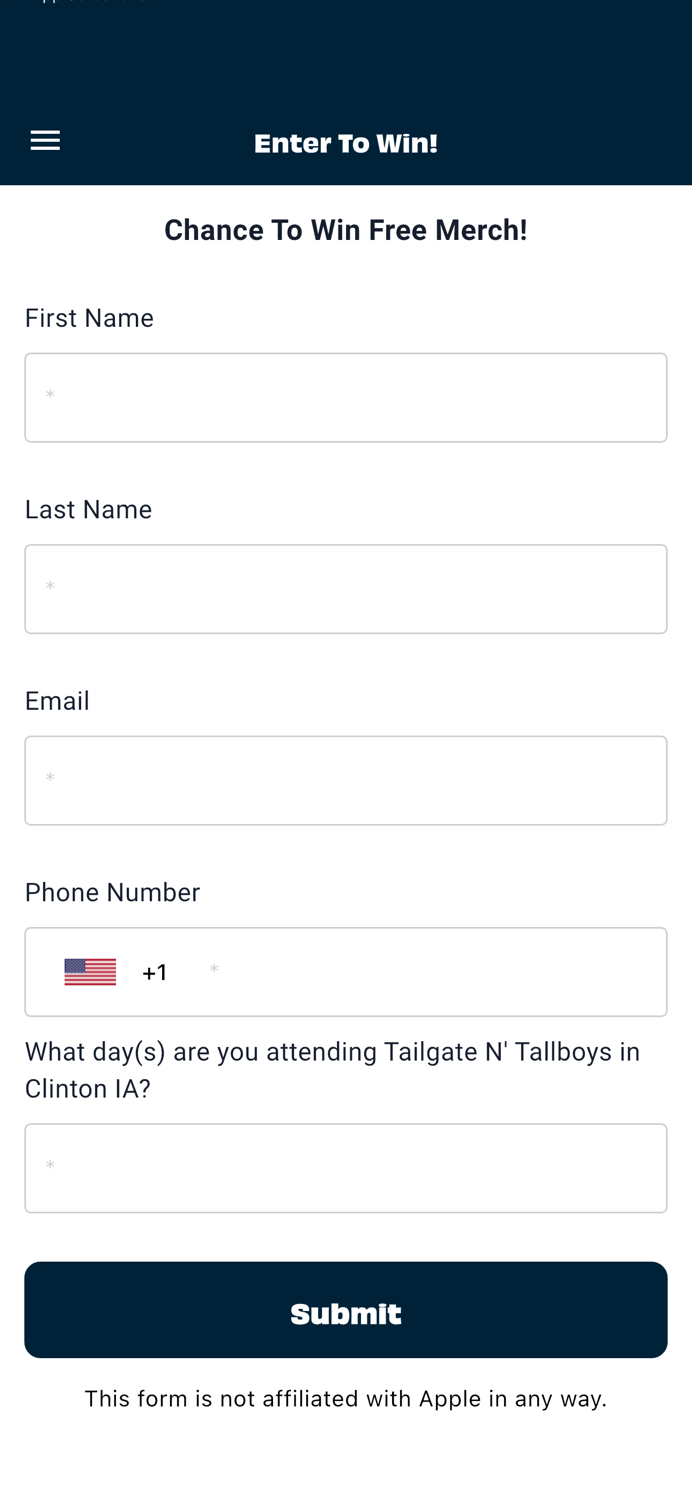Focus the Email input box
Screen dimensions: 692x1500
(x=345, y=780)
